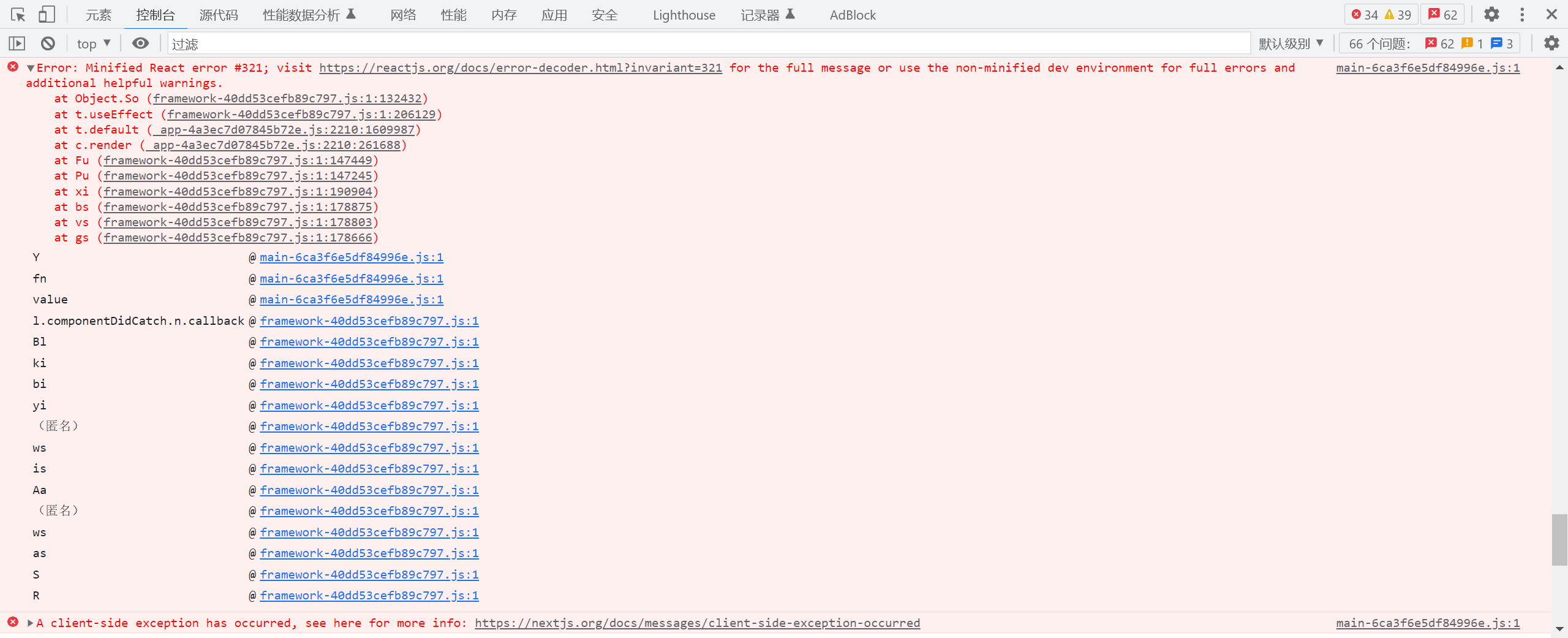Switch to the 元素 tab

point(99,15)
